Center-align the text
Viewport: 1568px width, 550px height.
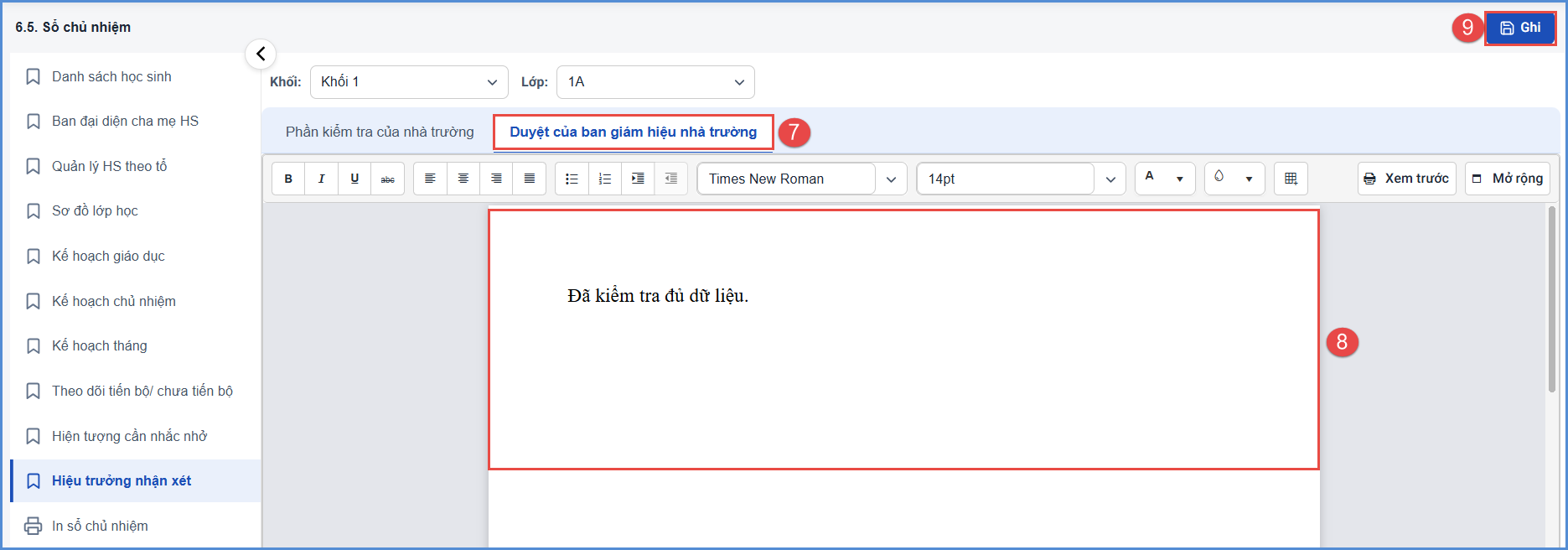coord(463,179)
